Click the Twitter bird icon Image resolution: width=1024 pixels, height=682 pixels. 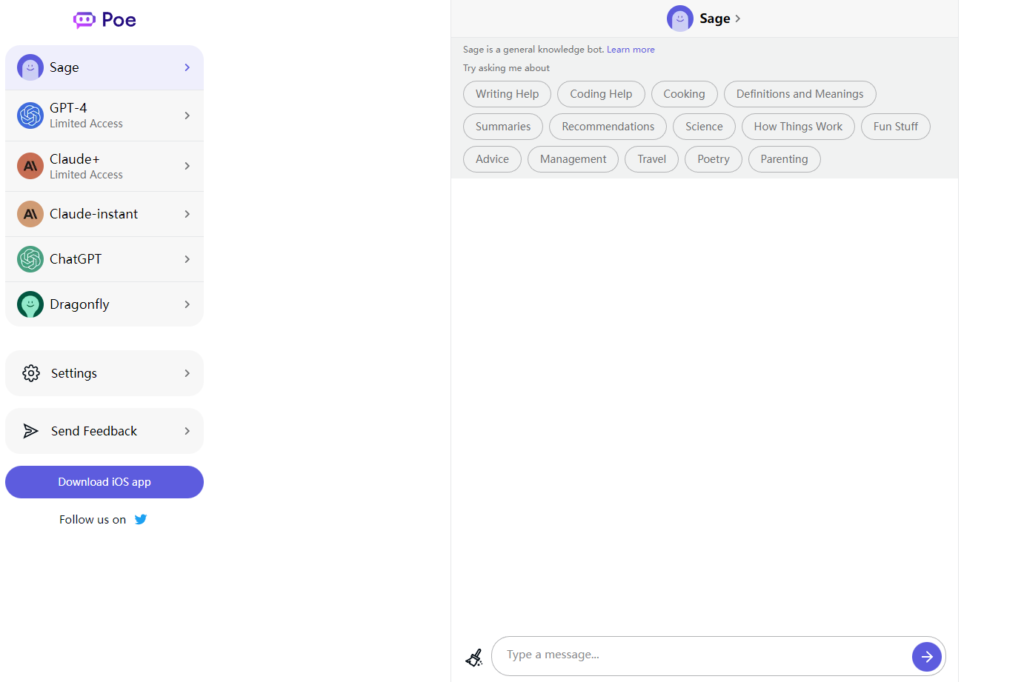tap(141, 519)
